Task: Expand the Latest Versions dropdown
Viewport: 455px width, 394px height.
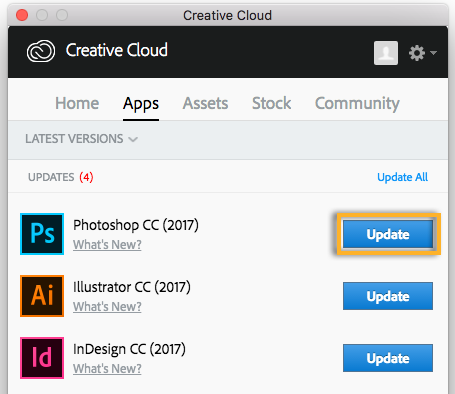Action: (82, 139)
